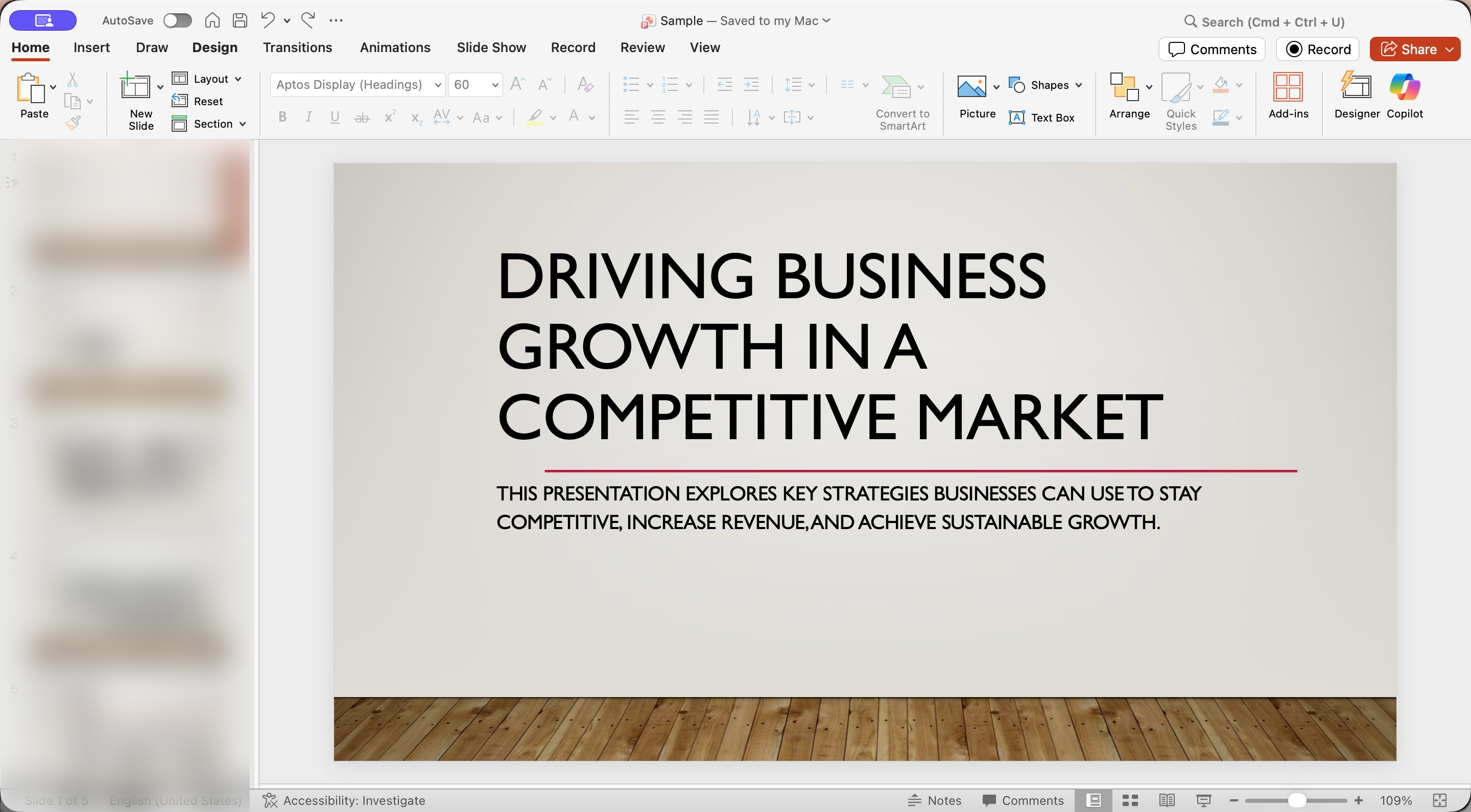Click Convert to SmartArt icon

[x=895, y=87]
